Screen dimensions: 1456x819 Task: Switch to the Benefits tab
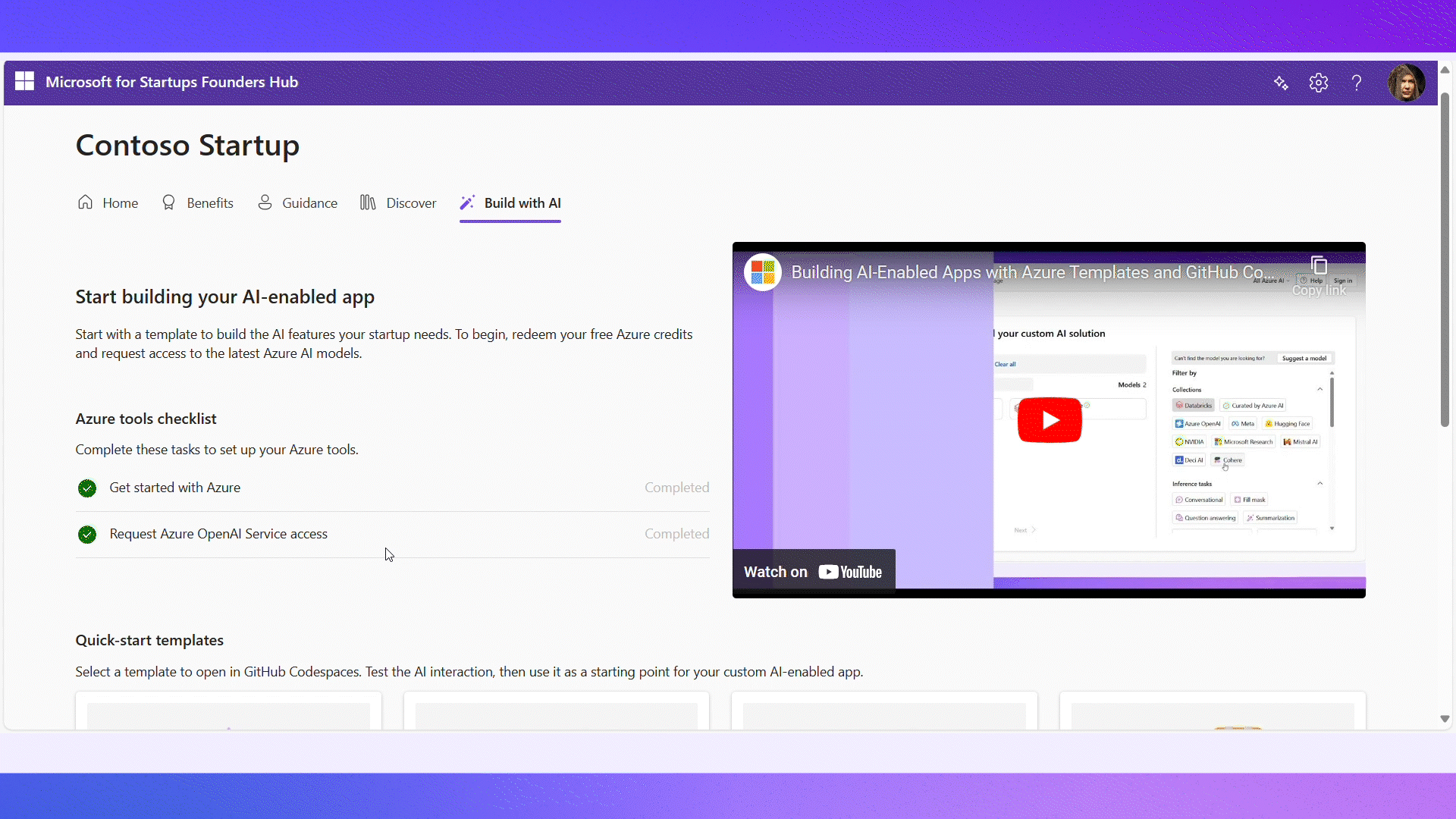tap(209, 202)
